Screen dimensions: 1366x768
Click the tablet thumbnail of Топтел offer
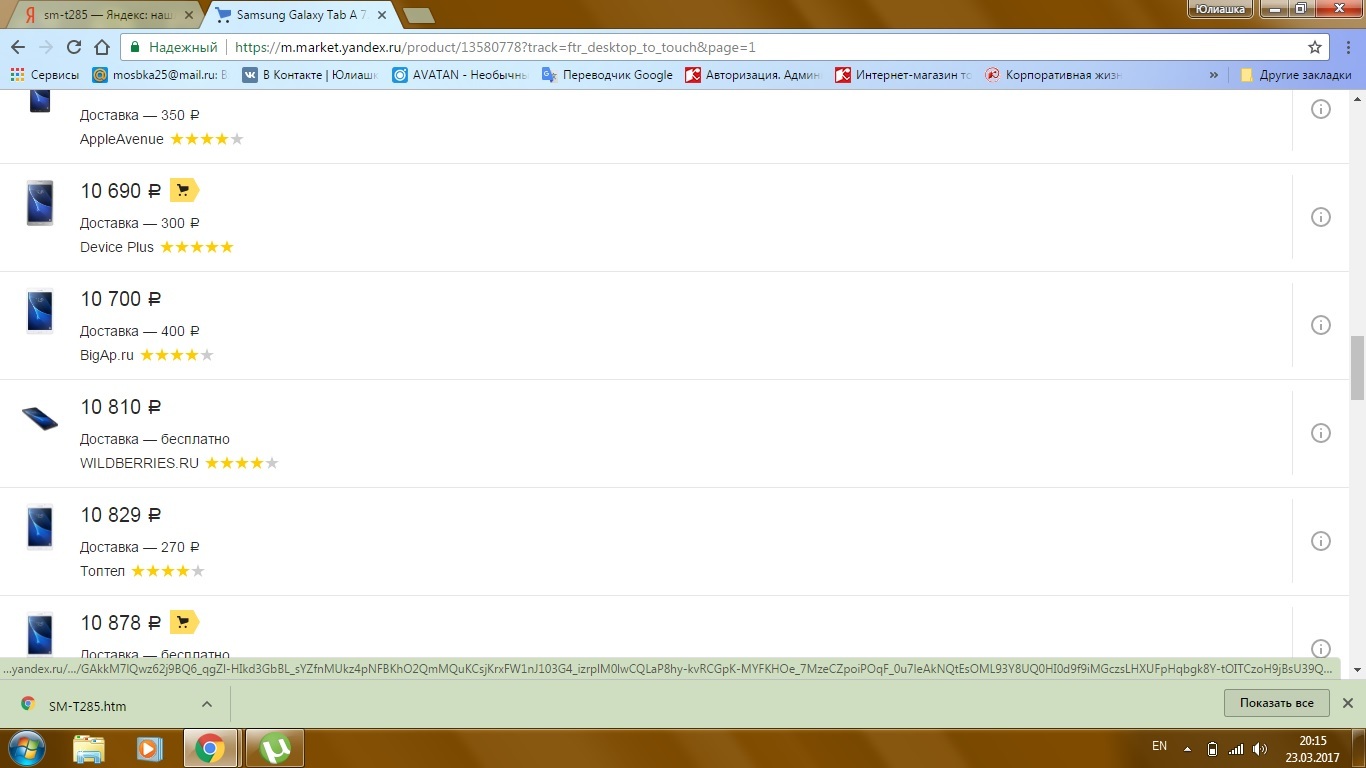tap(40, 527)
